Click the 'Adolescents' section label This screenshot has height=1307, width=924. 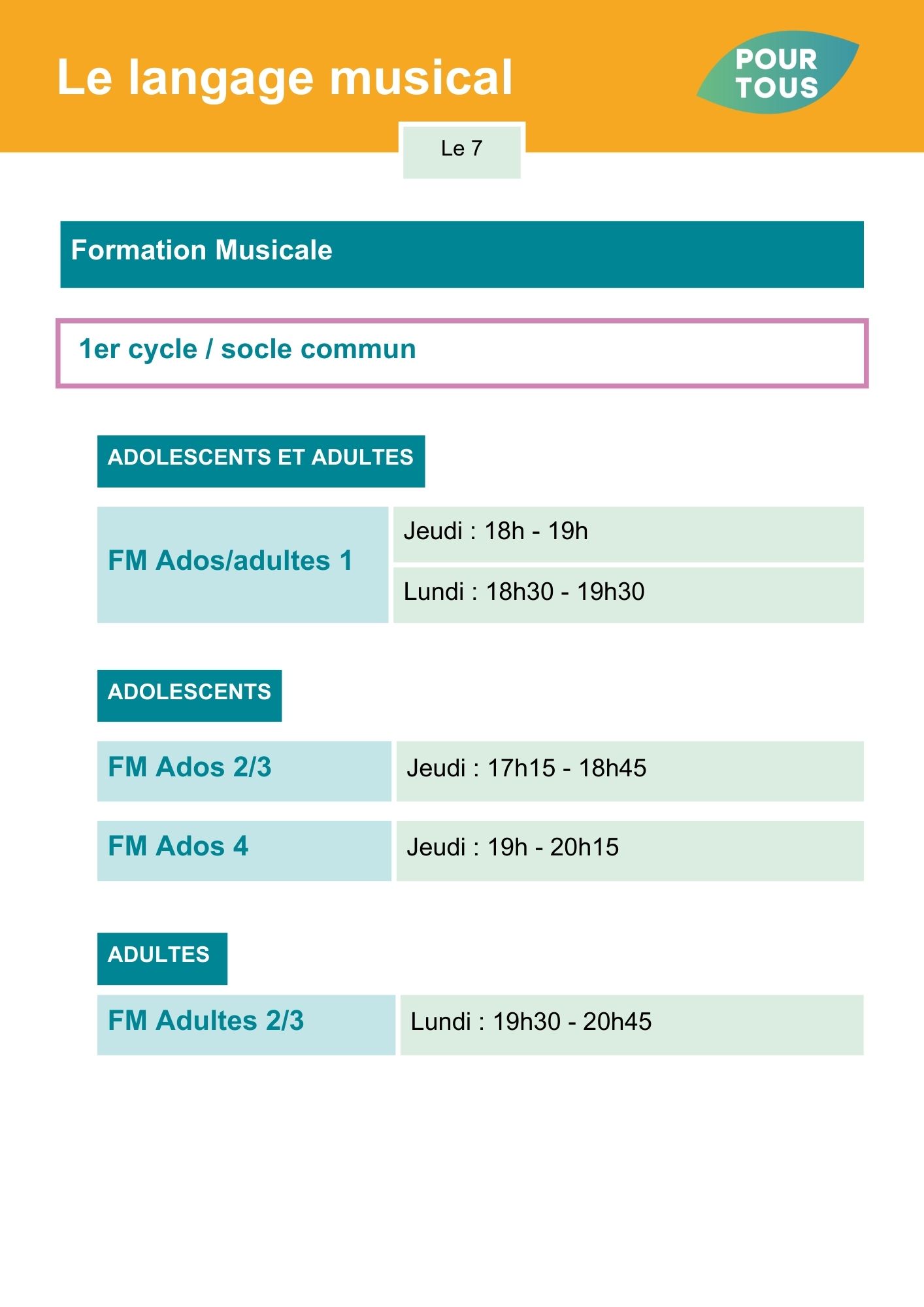click(x=190, y=696)
